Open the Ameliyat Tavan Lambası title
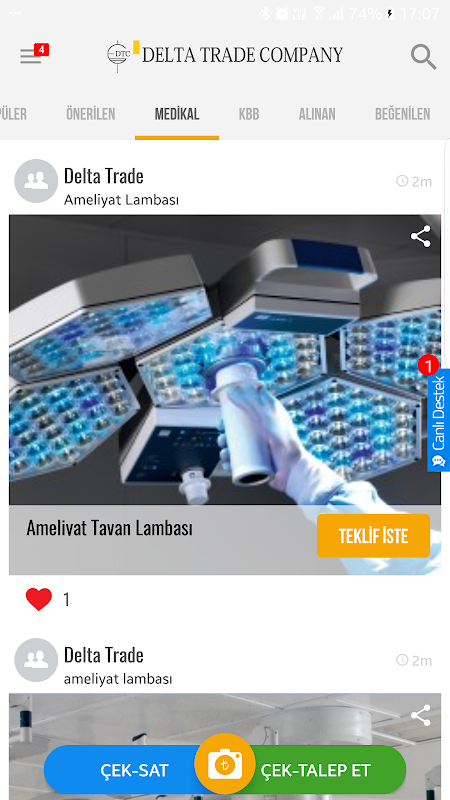Image resolution: width=450 pixels, height=800 pixels. (110, 528)
